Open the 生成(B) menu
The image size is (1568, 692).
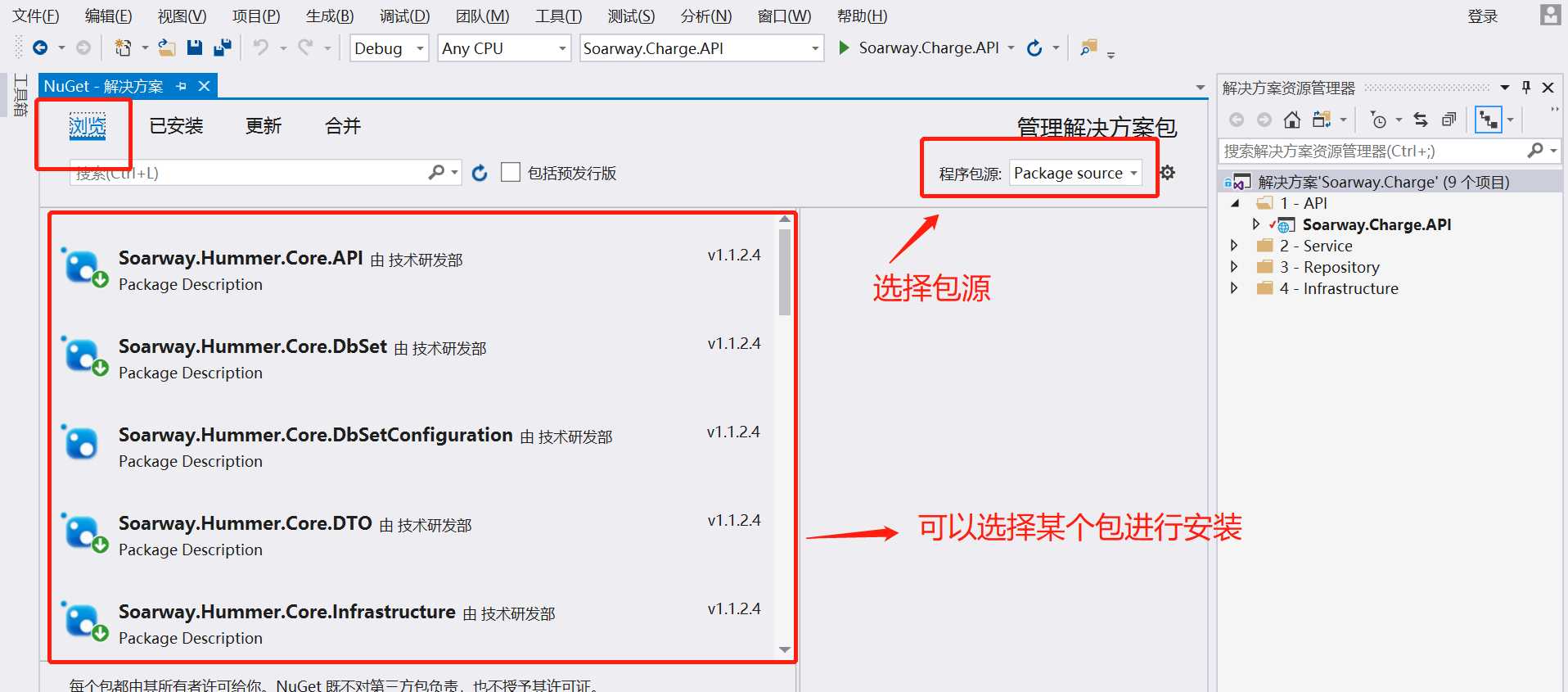330,16
